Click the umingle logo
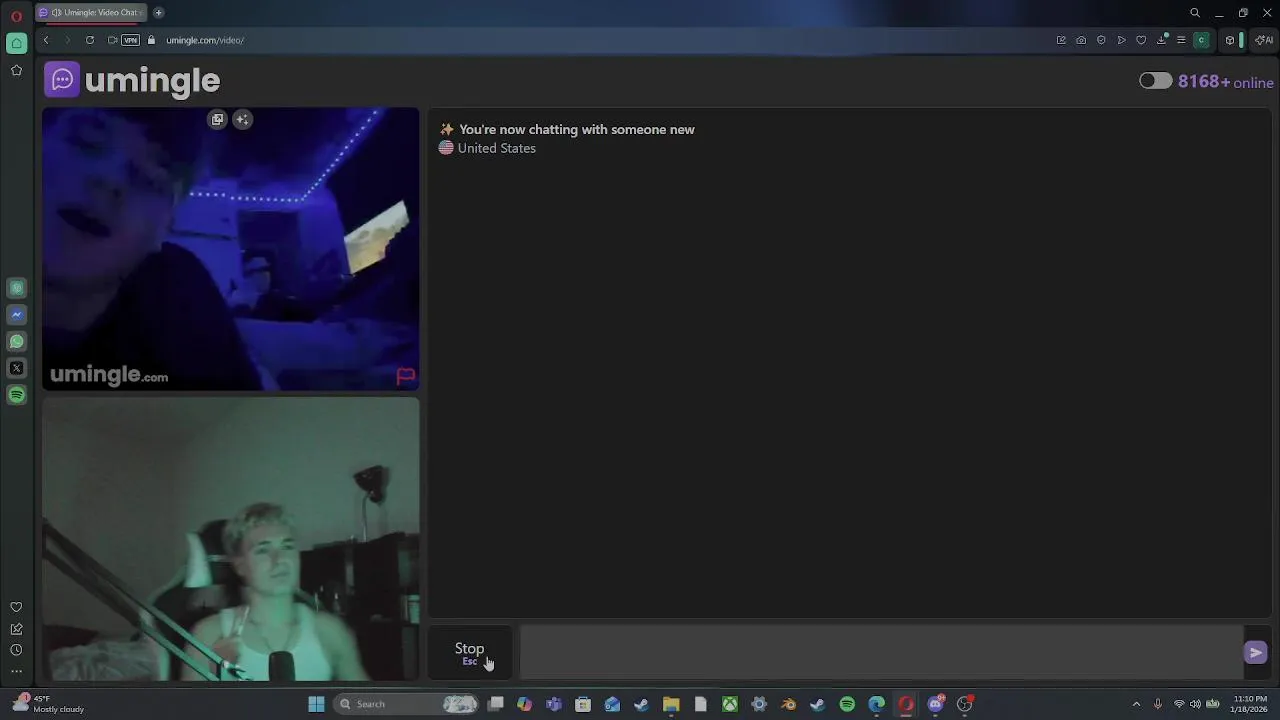The image size is (1280, 720). coord(132,80)
